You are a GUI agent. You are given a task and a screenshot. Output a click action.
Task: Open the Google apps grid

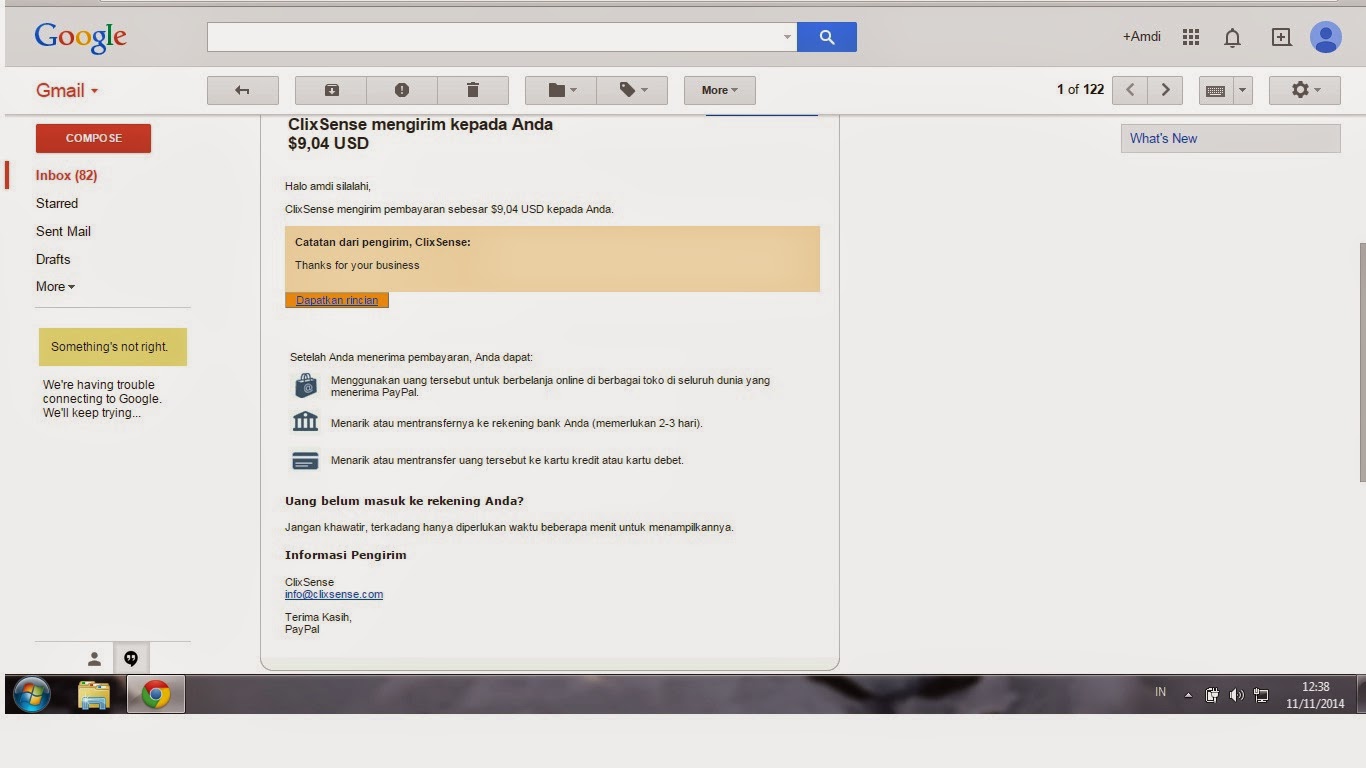pos(1190,37)
